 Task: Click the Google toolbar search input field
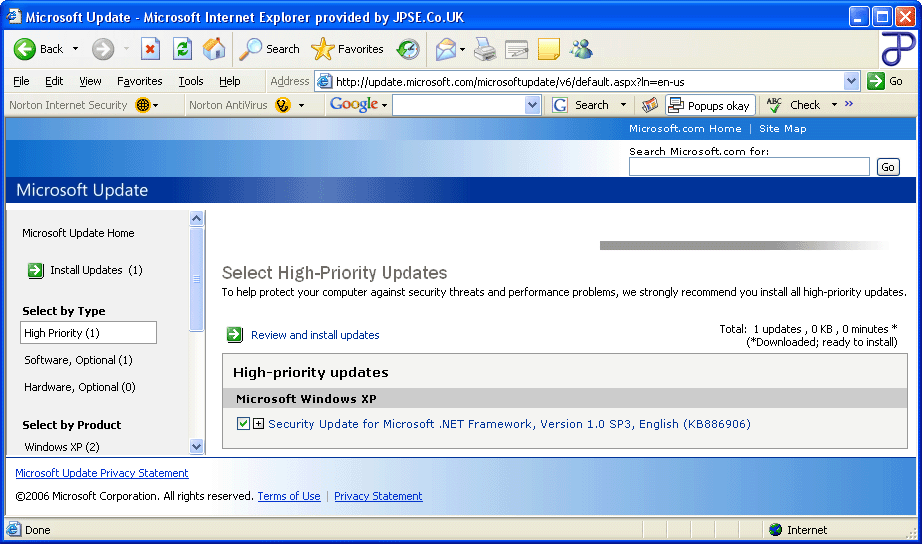459,105
